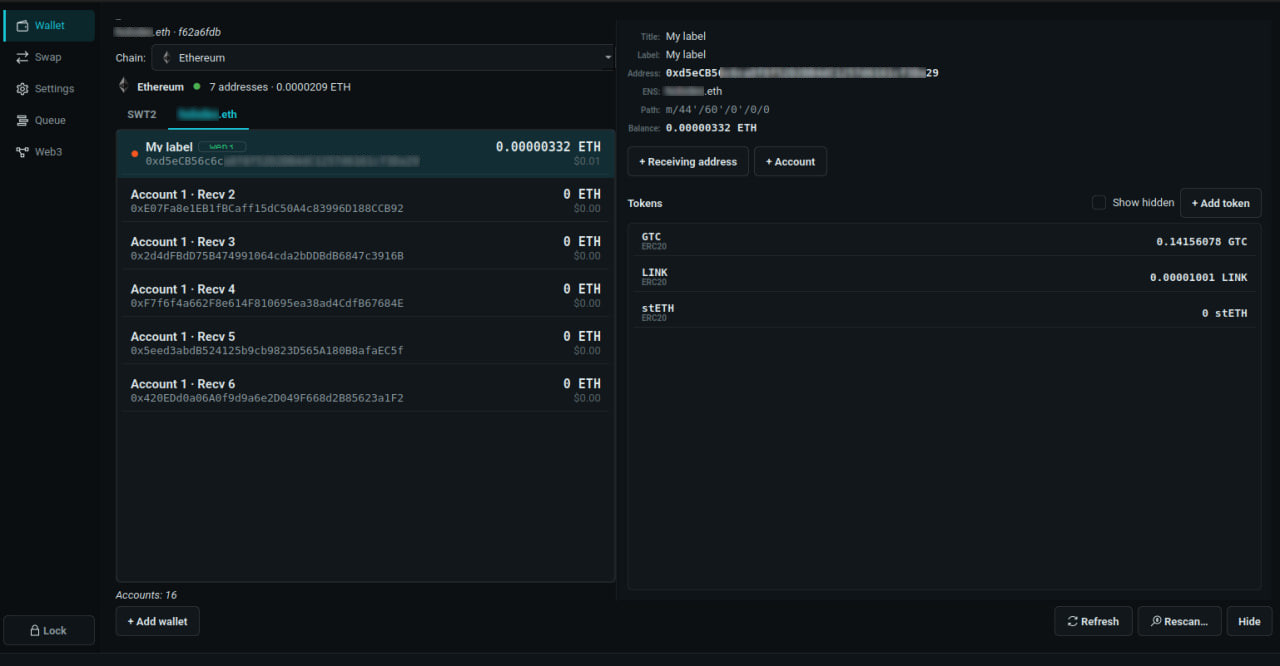The image size is (1280, 666).
Task: Click the Accounts: 16 count text
Action: coord(146,595)
